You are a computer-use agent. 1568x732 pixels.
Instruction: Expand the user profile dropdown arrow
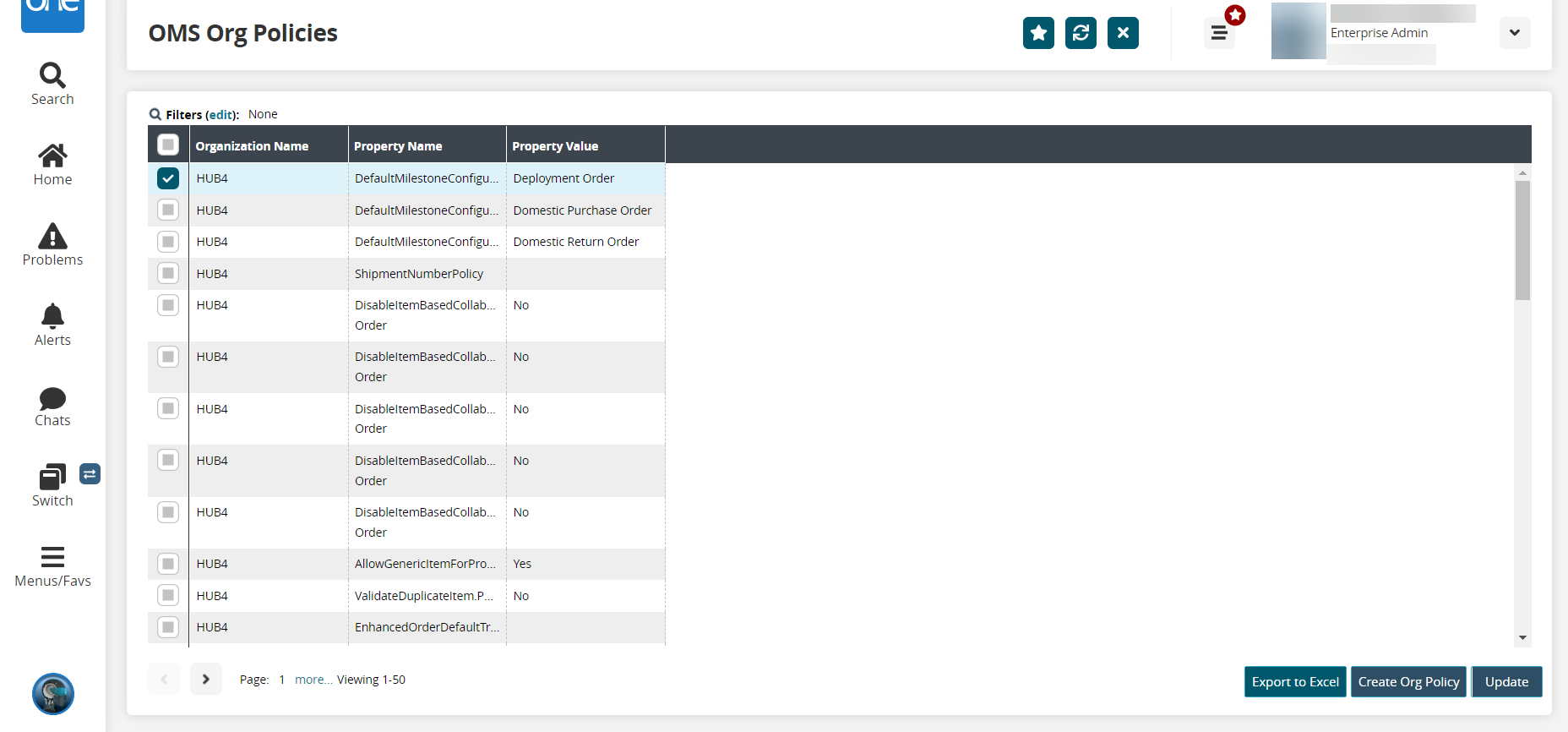point(1514,33)
